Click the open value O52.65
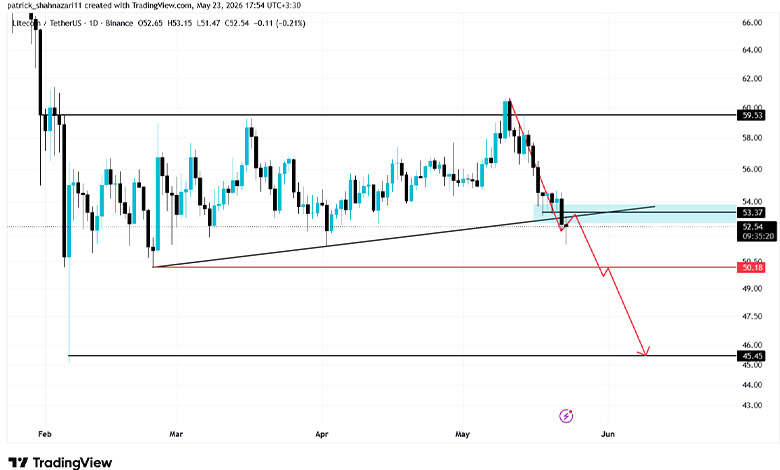 pyautogui.click(x=150, y=23)
